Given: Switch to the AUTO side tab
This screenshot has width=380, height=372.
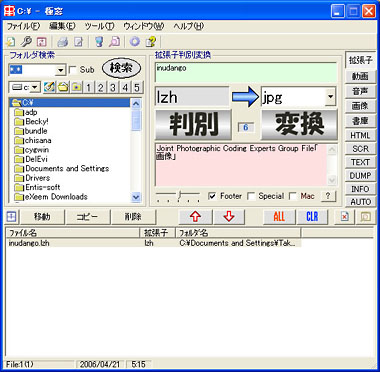Looking at the screenshot, I should pyautogui.click(x=360, y=201).
